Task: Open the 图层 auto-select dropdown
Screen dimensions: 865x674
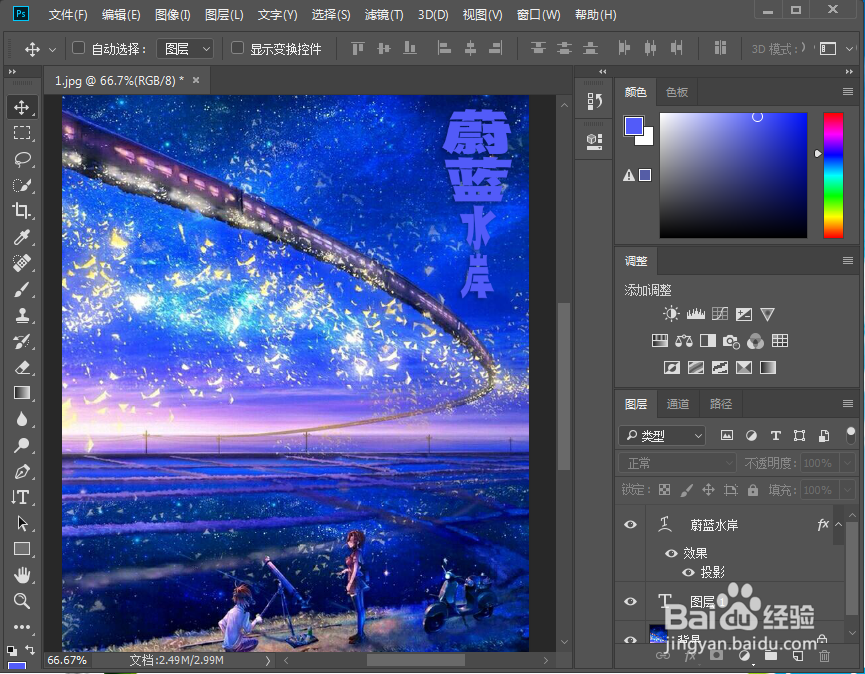Action: click(x=185, y=49)
